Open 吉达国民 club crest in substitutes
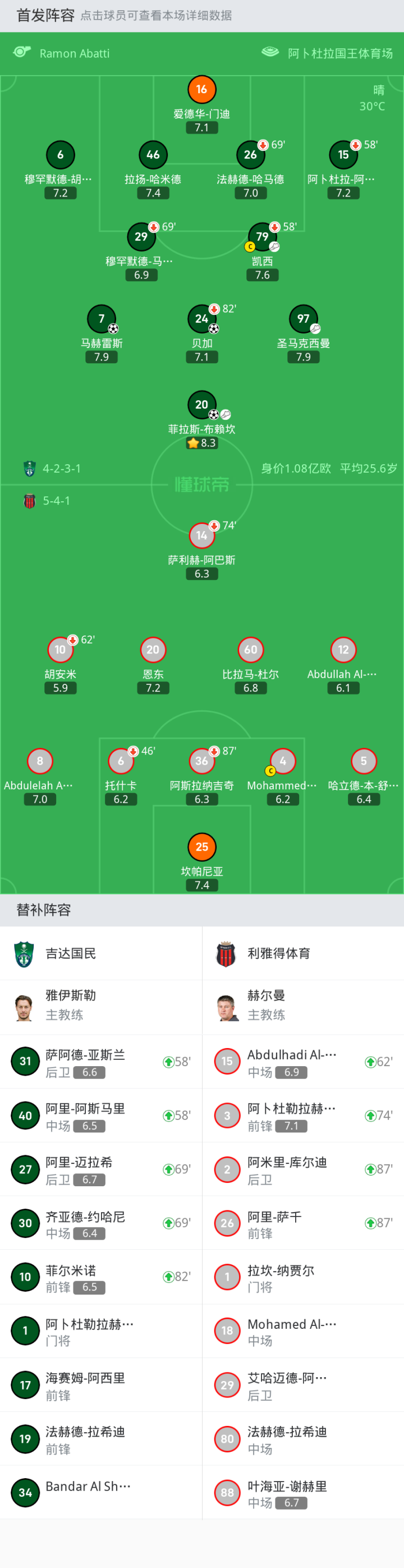This screenshot has height=1568, width=404. pyautogui.click(x=24, y=953)
